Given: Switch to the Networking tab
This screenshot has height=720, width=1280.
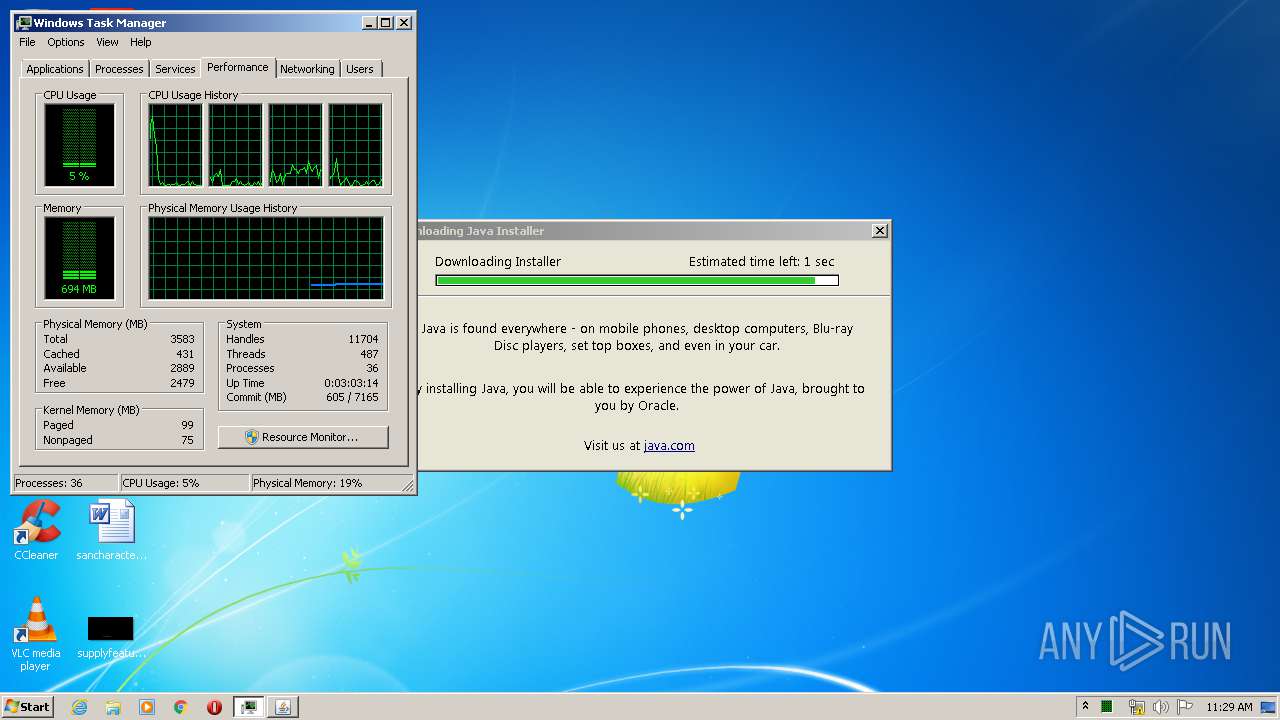Looking at the screenshot, I should tap(307, 69).
